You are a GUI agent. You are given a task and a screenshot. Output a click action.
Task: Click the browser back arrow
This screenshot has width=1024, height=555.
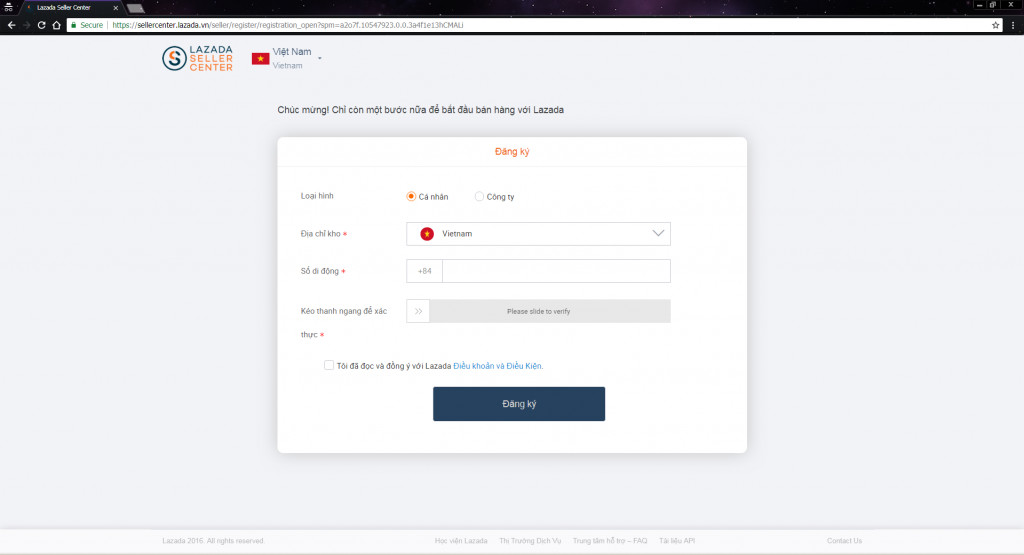11,25
